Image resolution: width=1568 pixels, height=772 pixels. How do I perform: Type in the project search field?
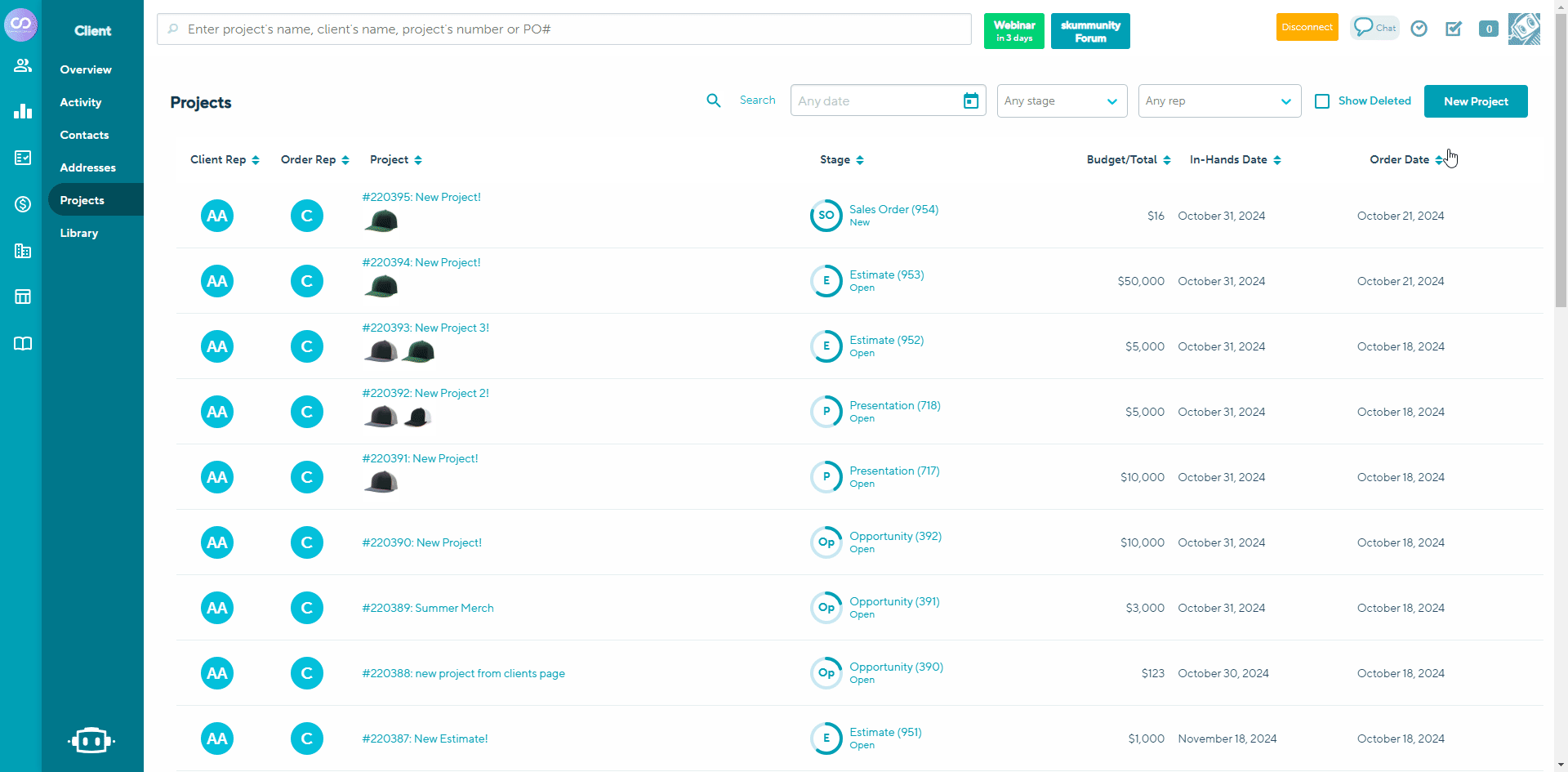point(563,29)
